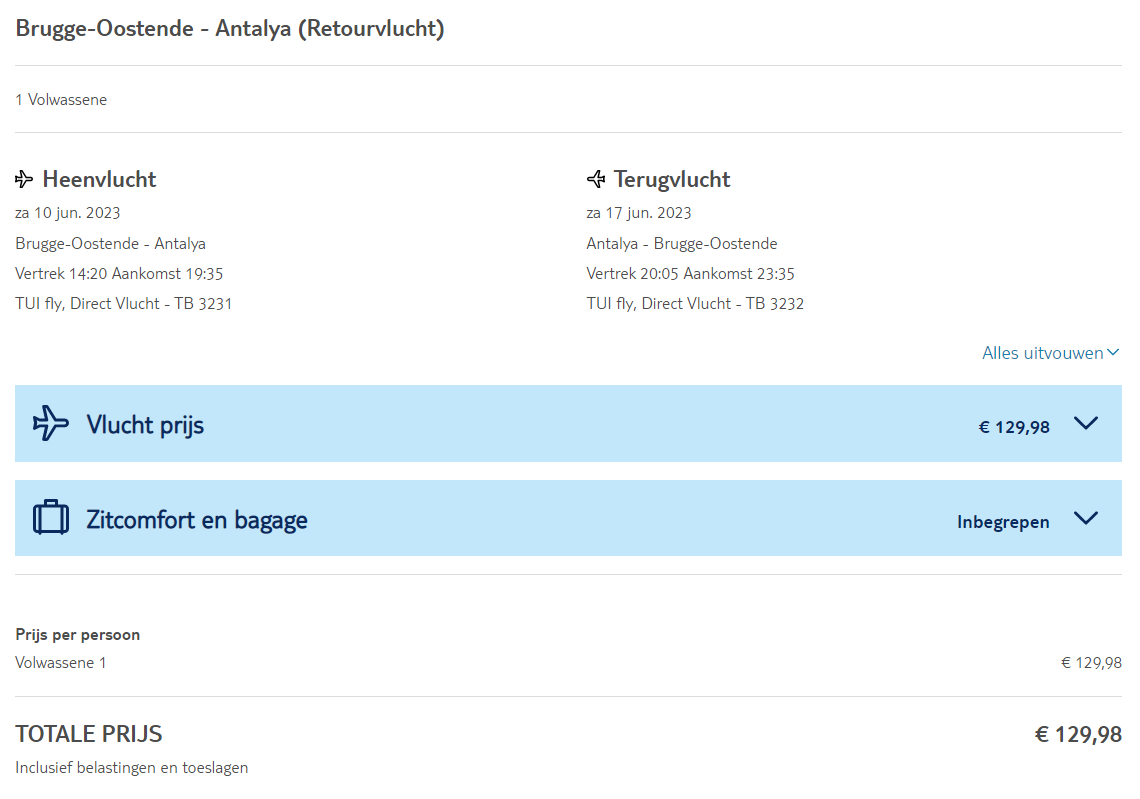This screenshot has height=799, width=1140.
Task: Click the 1 Volwassene passenger text
Action: coord(61,100)
